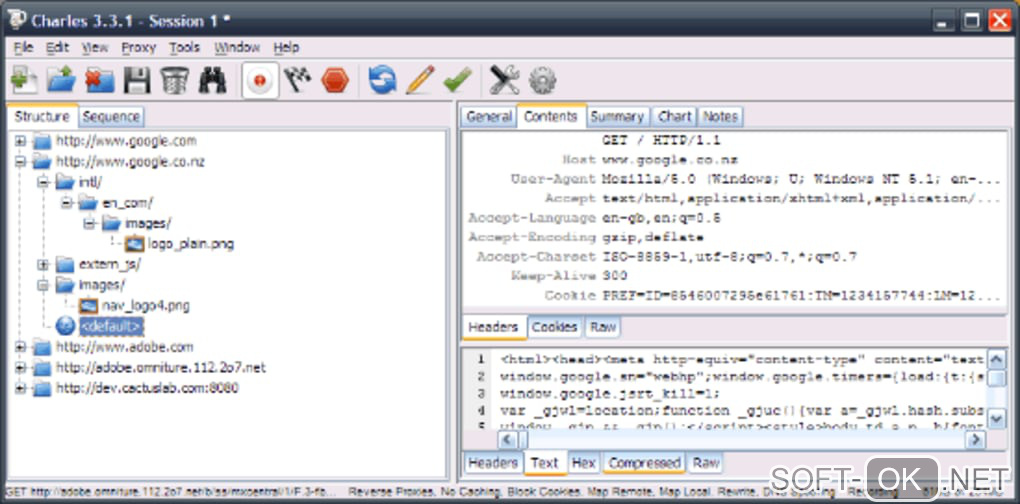The image size is (1020, 504).
Task: Switch to the General tab
Action: coord(489,117)
